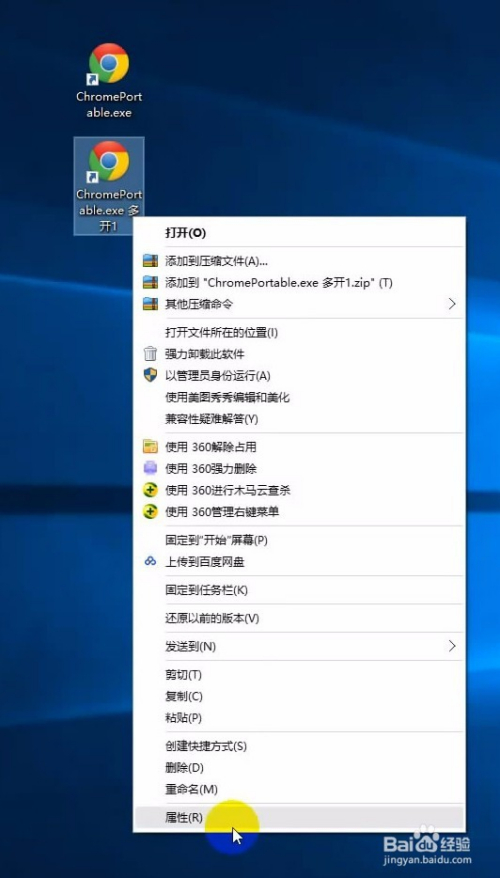500x878 pixels.
Task: Choose 粘贴(P) from the menu
Action: pos(299,717)
